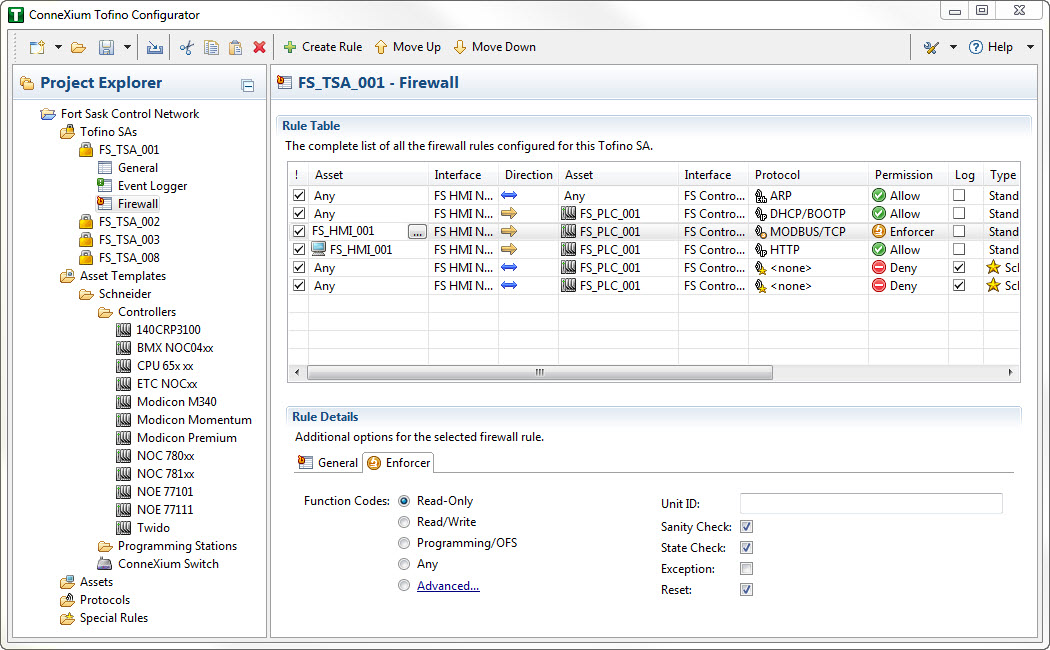This screenshot has height=650, width=1050.
Task: Collapse all in Project Explorer
Action: (x=248, y=85)
